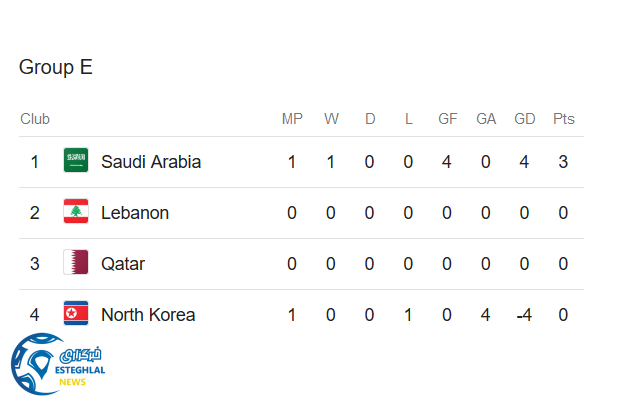Select the Qatar team name

click(x=123, y=263)
